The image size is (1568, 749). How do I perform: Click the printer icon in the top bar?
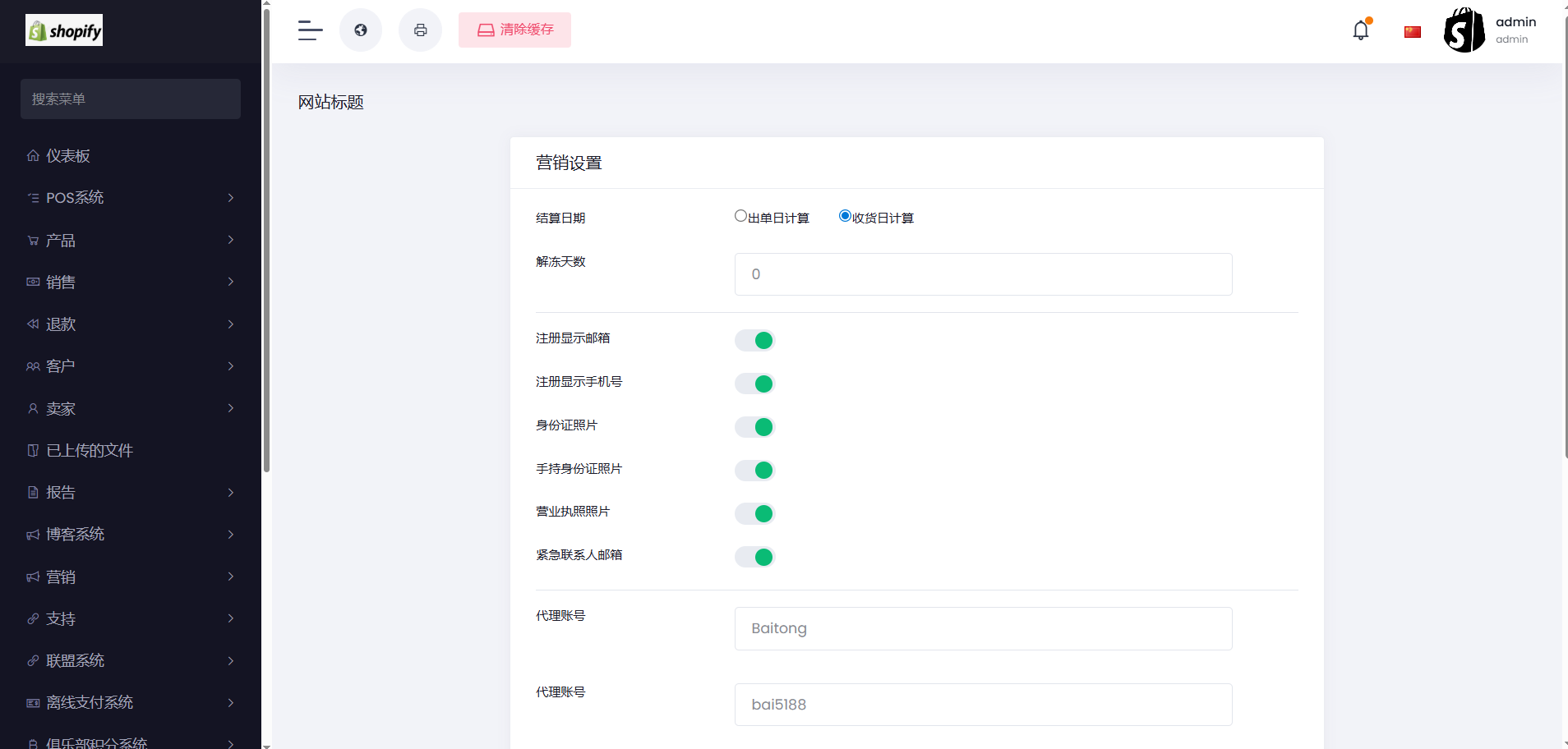[420, 30]
